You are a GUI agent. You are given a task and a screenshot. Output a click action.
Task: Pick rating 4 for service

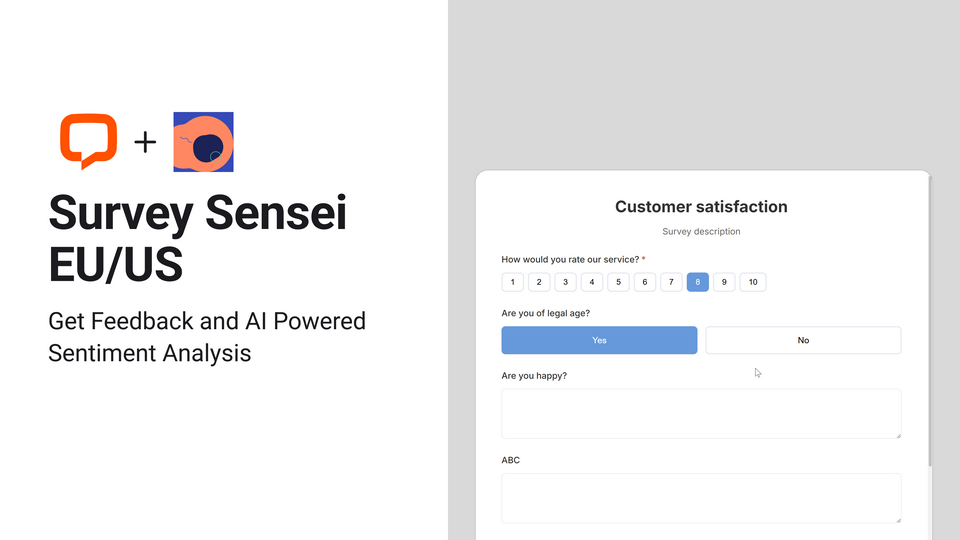coord(592,282)
